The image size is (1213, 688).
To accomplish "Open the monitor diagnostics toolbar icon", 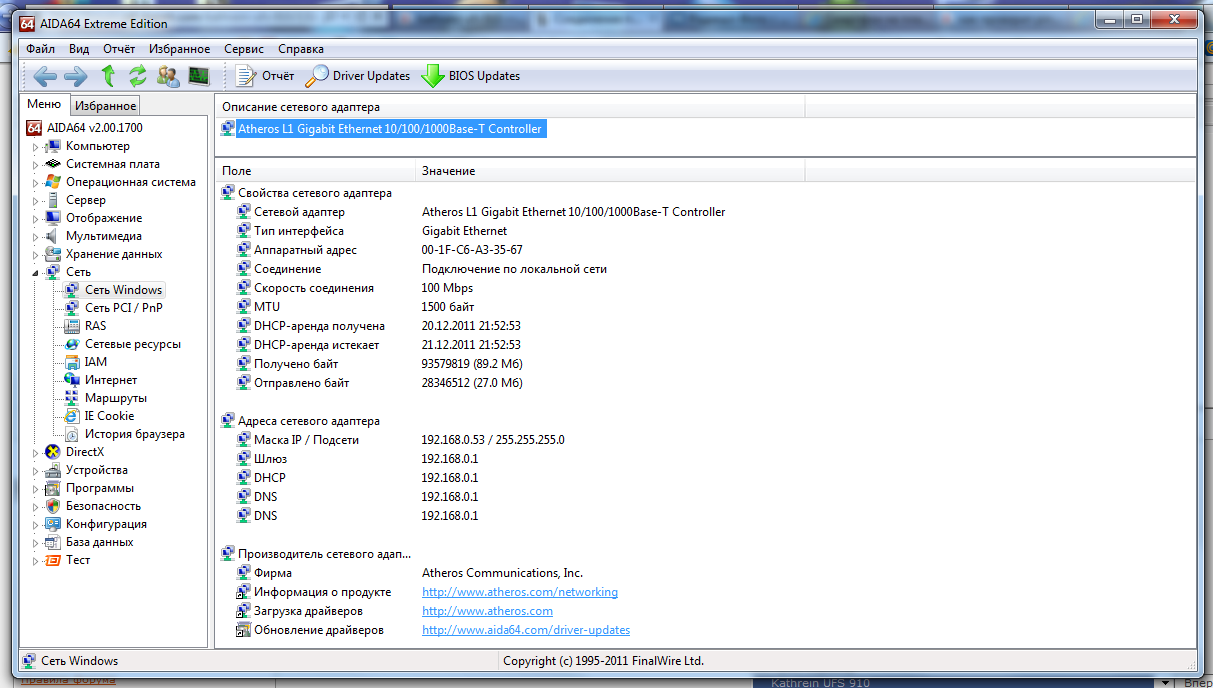I will (x=199, y=76).
